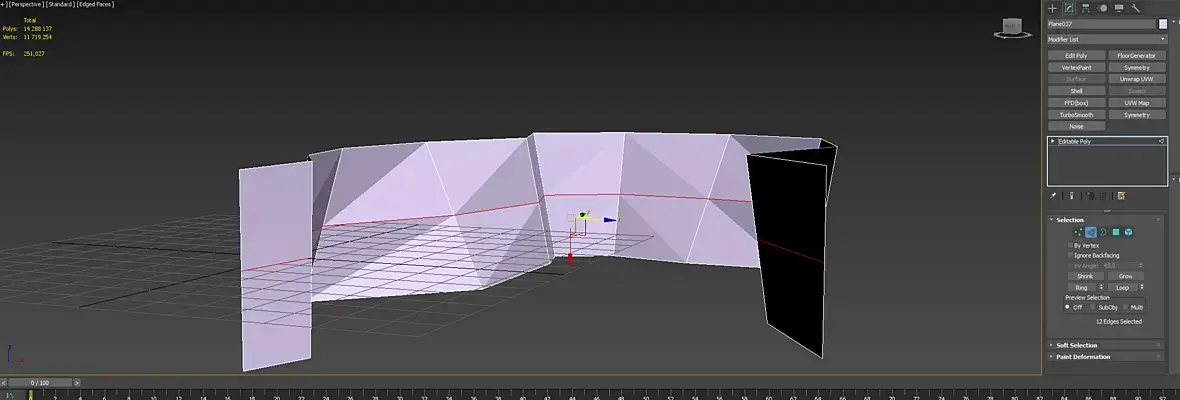Screen dimensions: 1180x400
Task: Click next frame arrow on time slider
Action: [x=78, y=383]
